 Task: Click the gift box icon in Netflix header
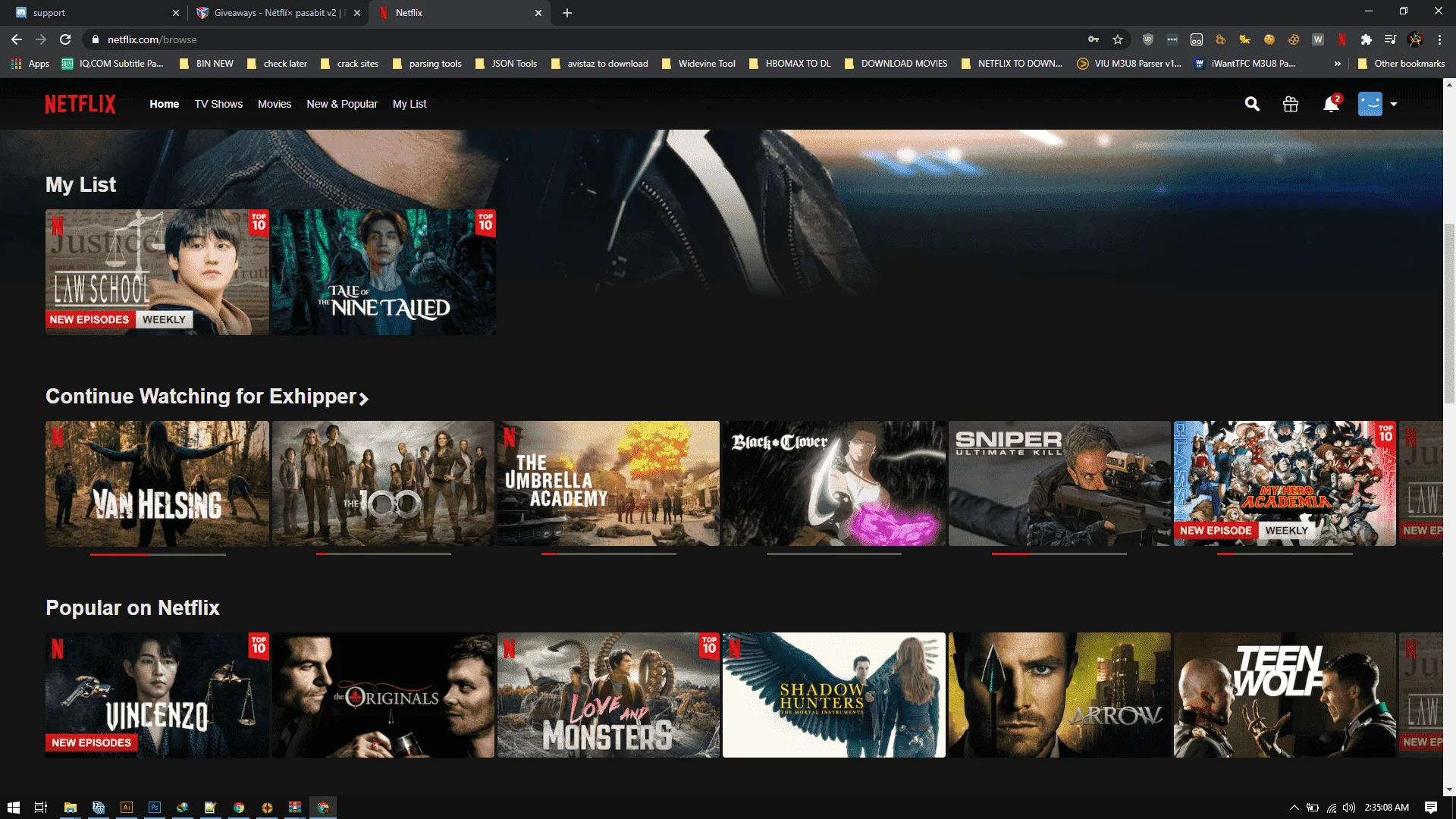pos(1291,104)
